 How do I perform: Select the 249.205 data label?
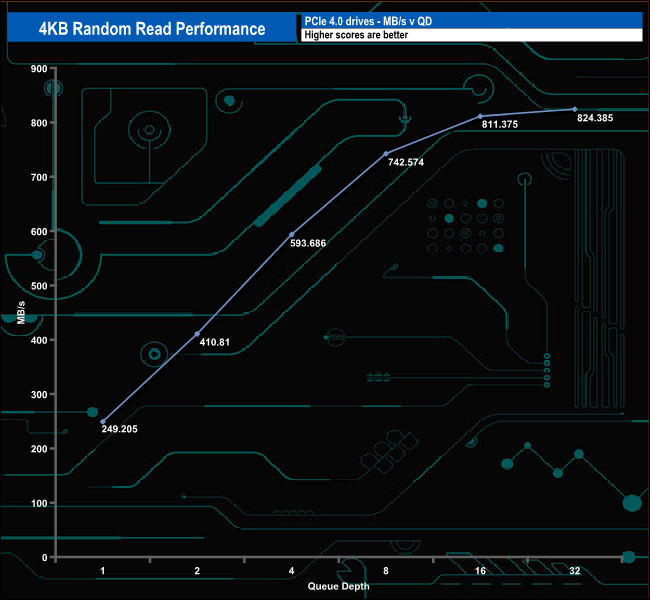(x=121, y=429)
